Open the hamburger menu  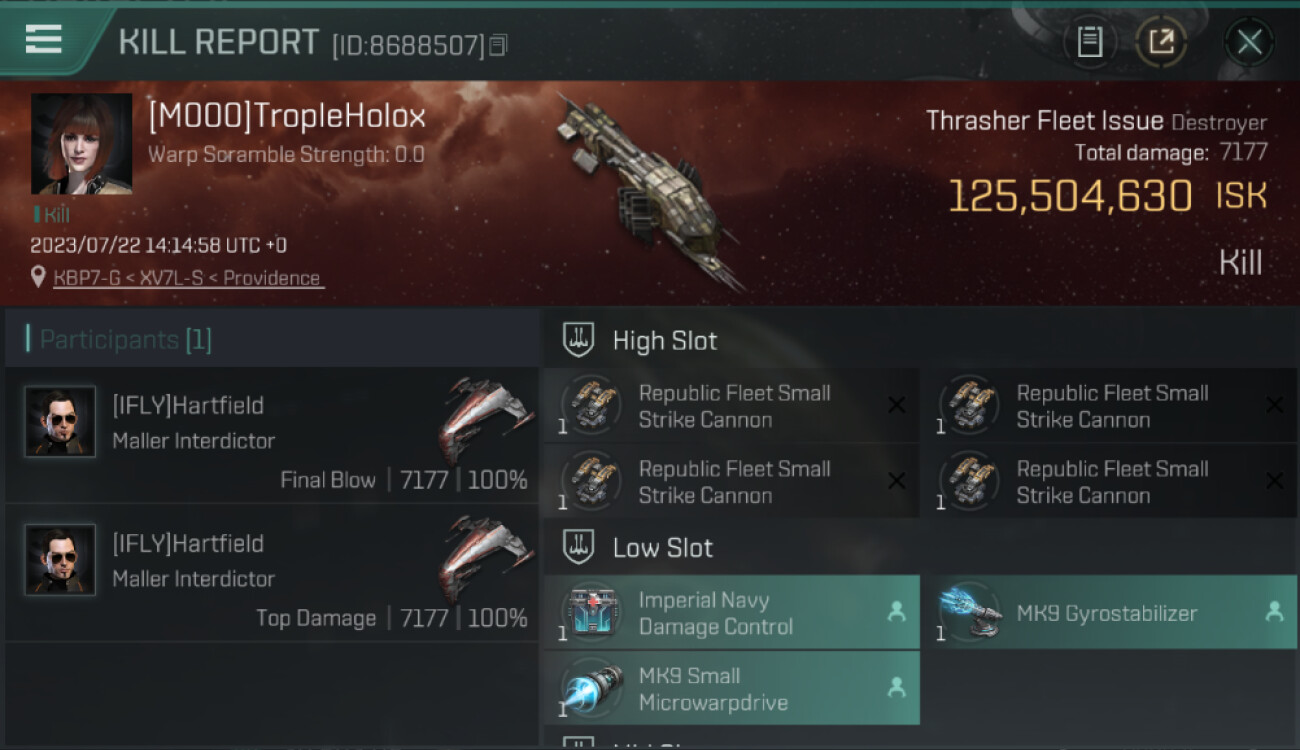pyautogui.click(x=44, y=40)
